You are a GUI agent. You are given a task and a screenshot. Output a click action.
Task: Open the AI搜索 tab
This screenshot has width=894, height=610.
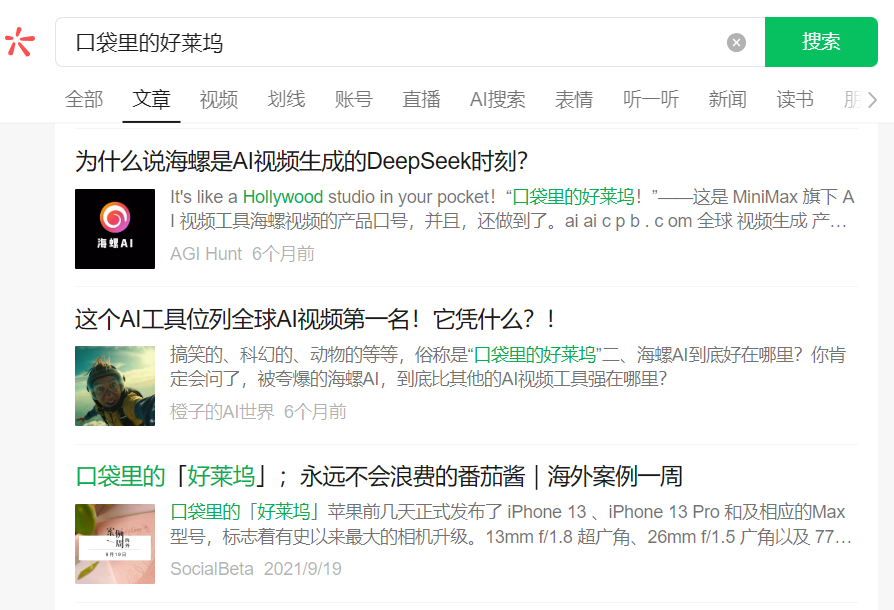pyautogui.click(x=497, y=100)
